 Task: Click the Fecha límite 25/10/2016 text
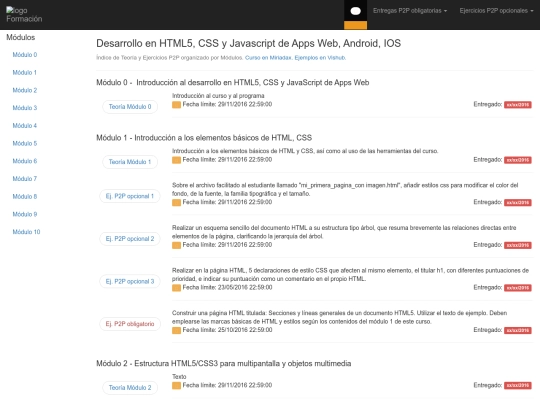[227, 330]
